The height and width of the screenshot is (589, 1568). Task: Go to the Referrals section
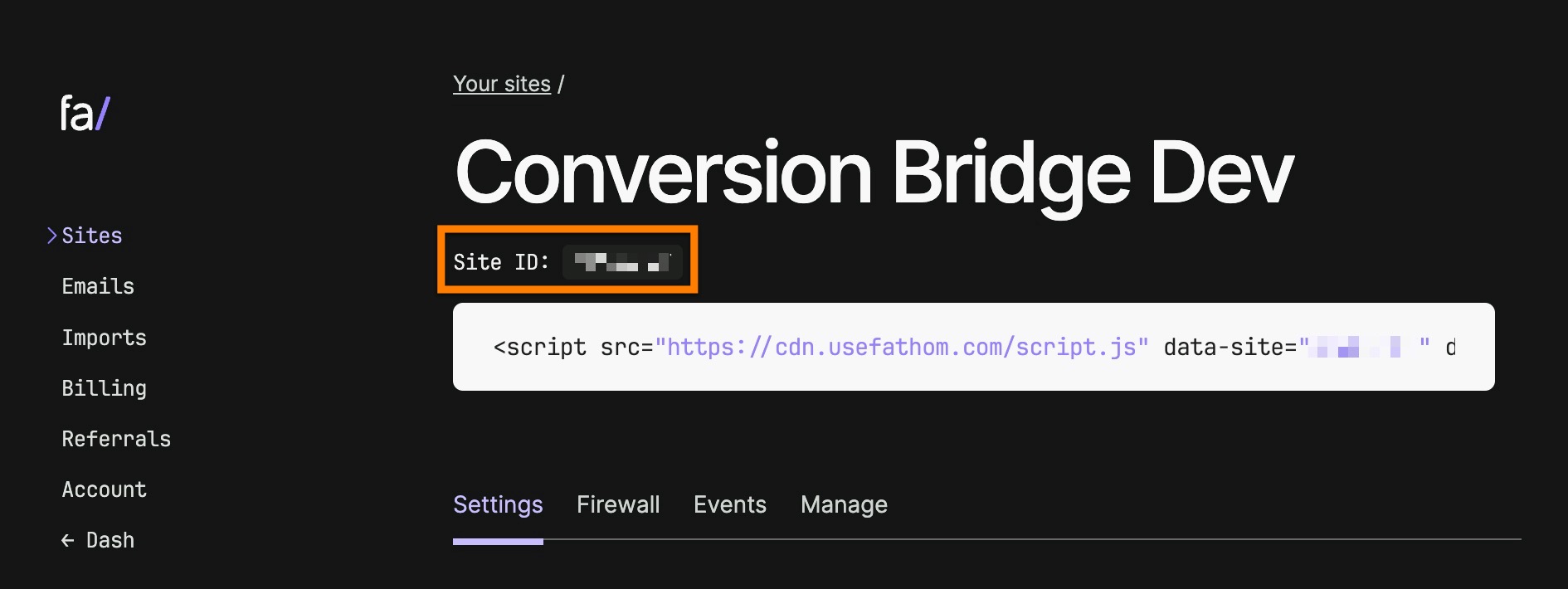pyautogui.click(x=116, y=438)
